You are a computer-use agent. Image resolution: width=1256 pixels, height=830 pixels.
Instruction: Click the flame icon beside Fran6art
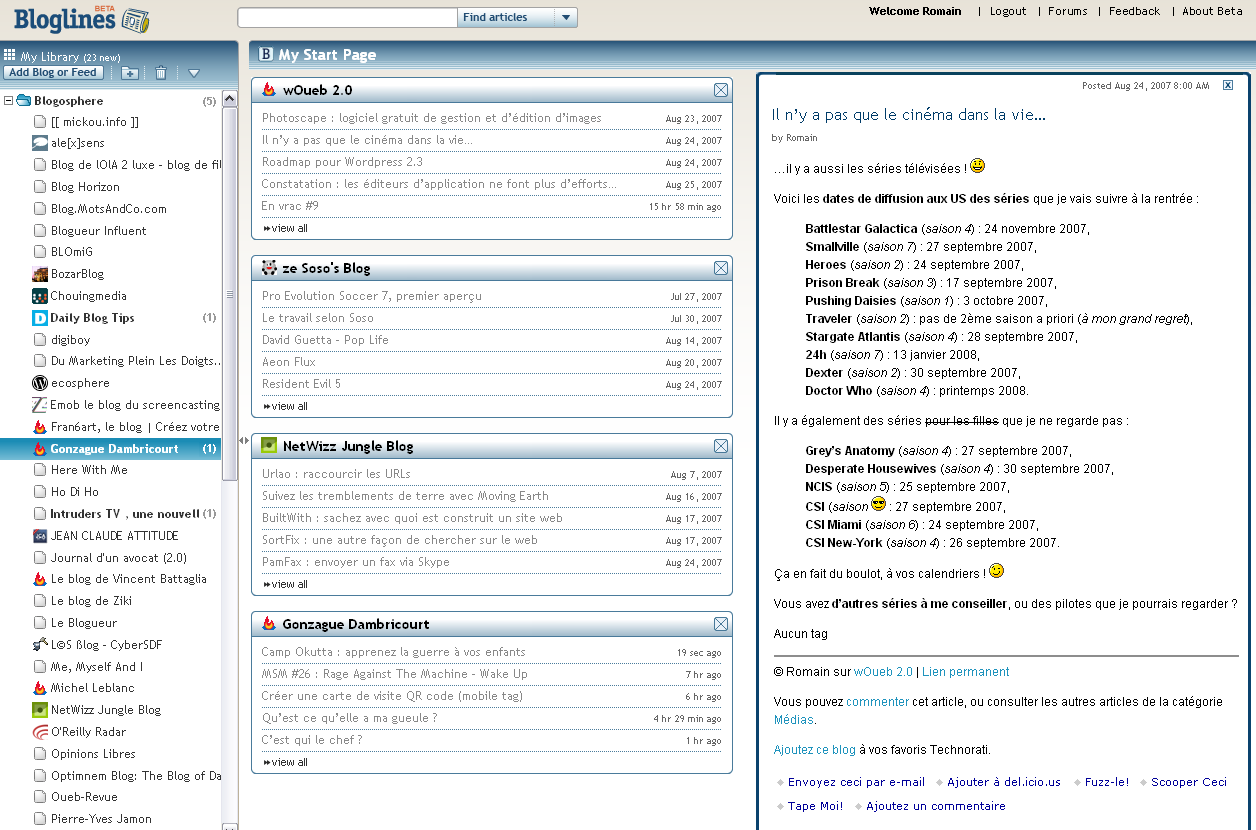[40, 427]
